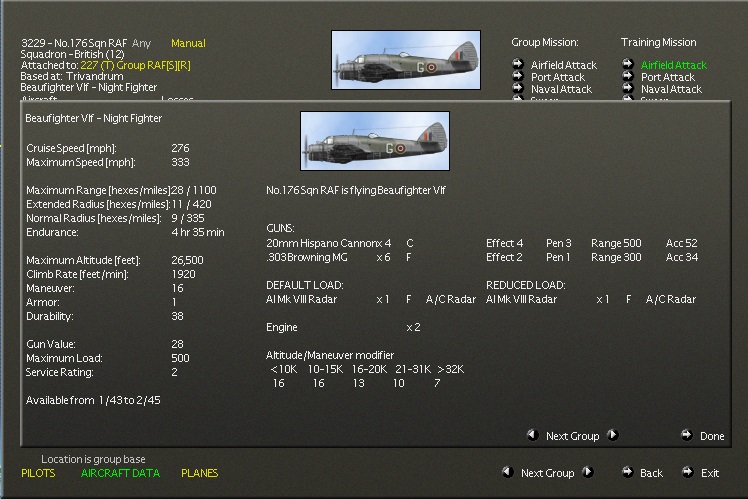Click the 'Location is group base' message
The height and width of the screenshot is (499, 748).
pos(93,459)
